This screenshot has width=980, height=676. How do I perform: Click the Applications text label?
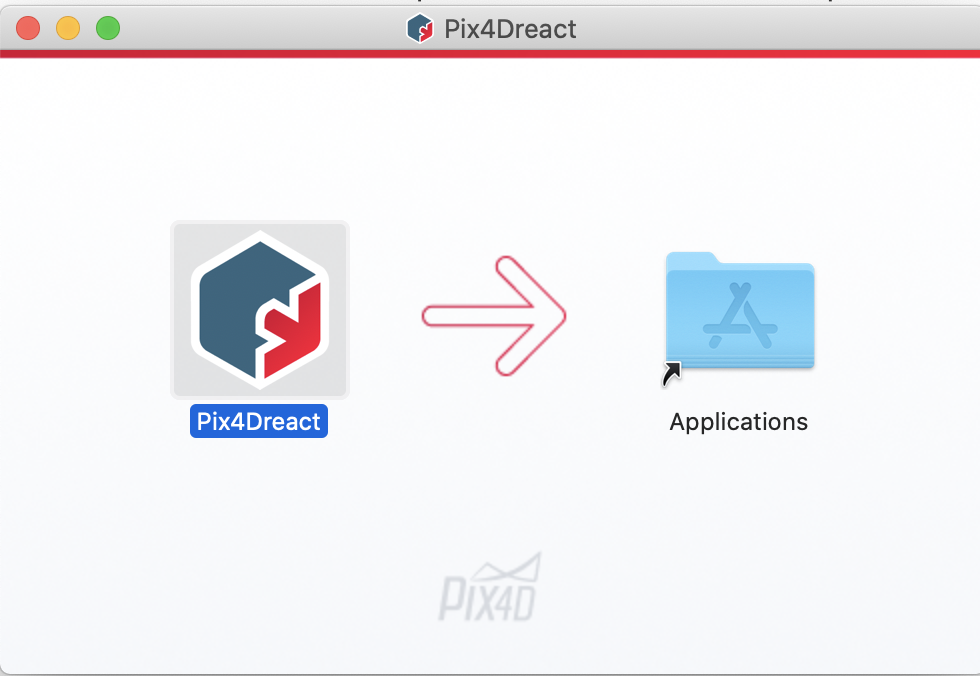738,421
